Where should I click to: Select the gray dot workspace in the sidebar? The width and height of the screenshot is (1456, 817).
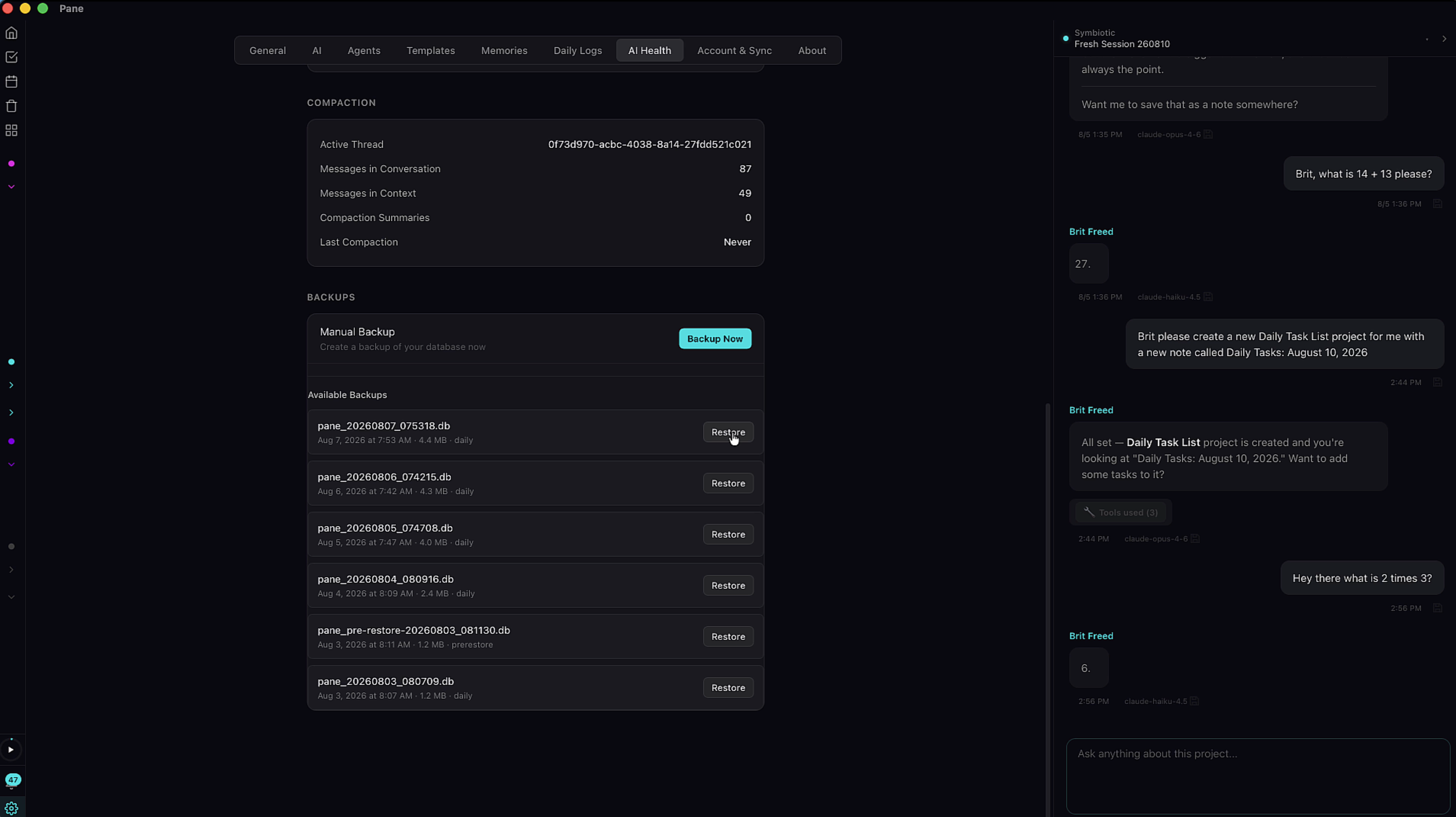pos(11,546)
